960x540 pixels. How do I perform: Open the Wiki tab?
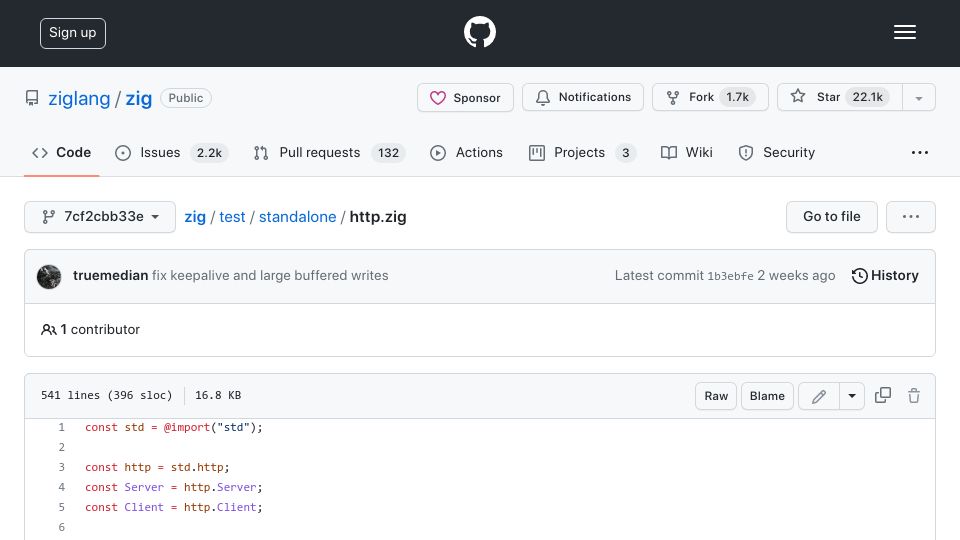tap(687, 152)
